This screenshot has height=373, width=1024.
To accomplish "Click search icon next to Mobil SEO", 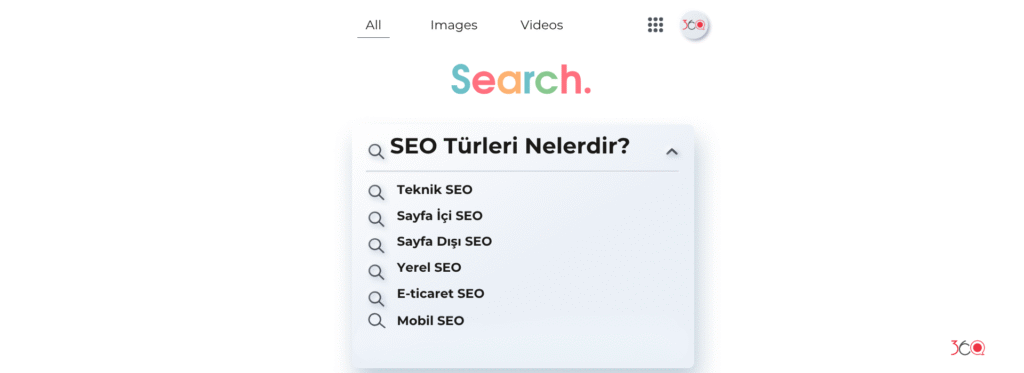I will coord(376,321).
